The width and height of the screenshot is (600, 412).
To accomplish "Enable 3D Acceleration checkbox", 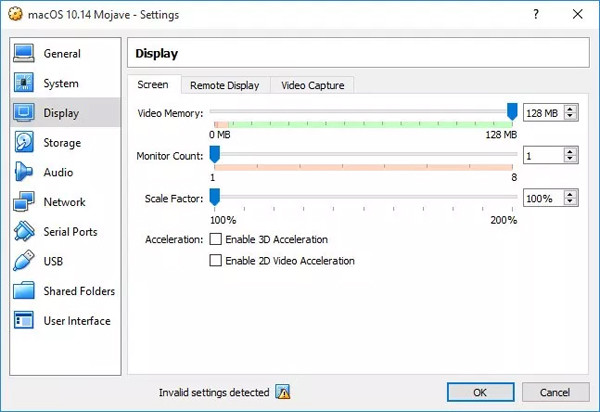I will 215,240.
